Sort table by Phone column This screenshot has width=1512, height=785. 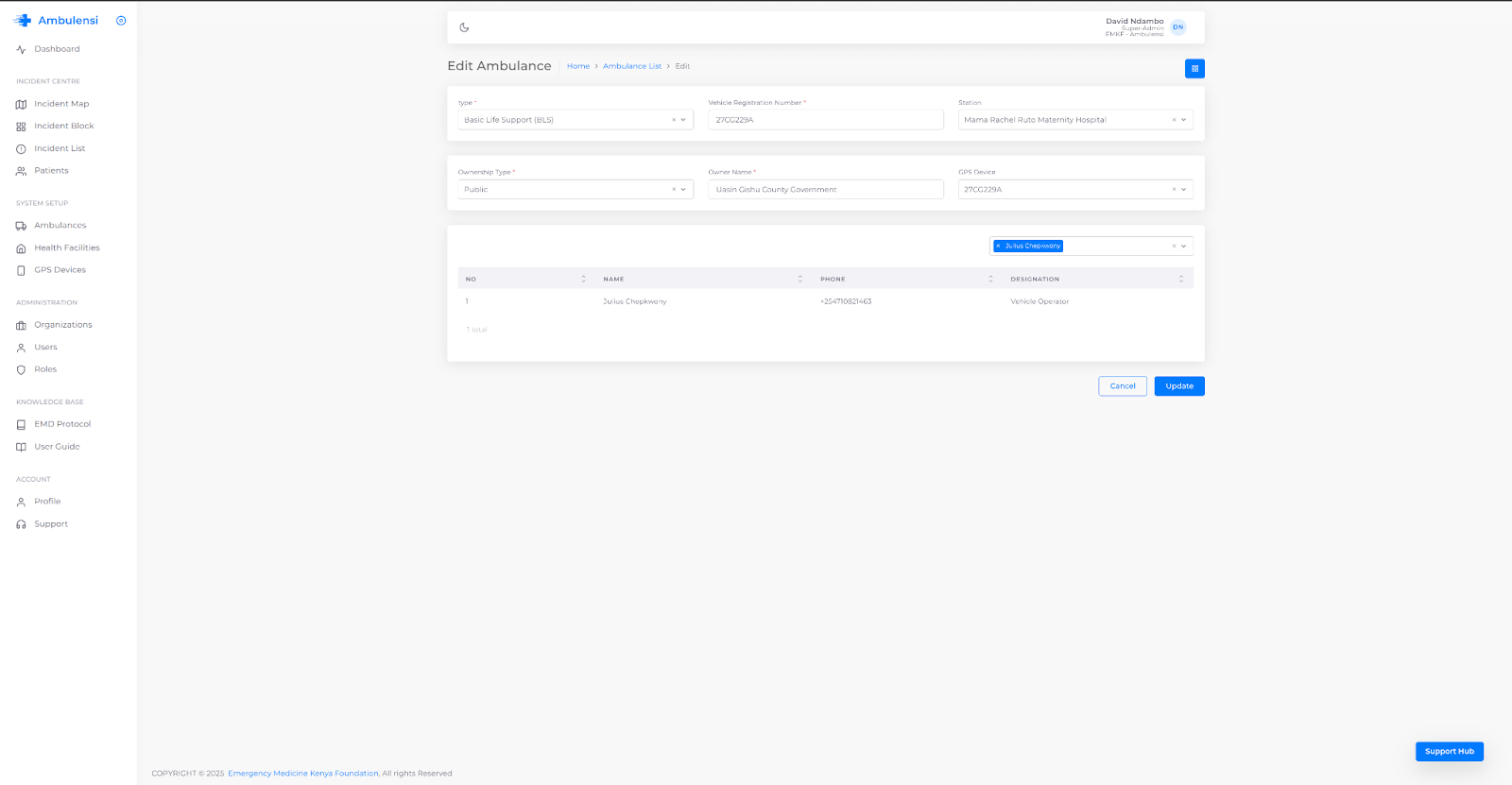[990, 280]
